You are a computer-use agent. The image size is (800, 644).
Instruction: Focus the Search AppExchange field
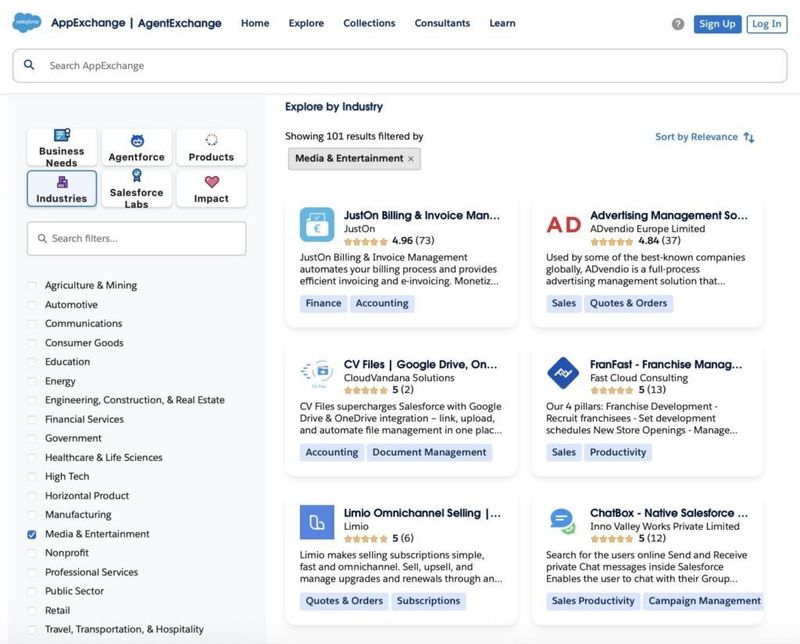pos(400,65)
